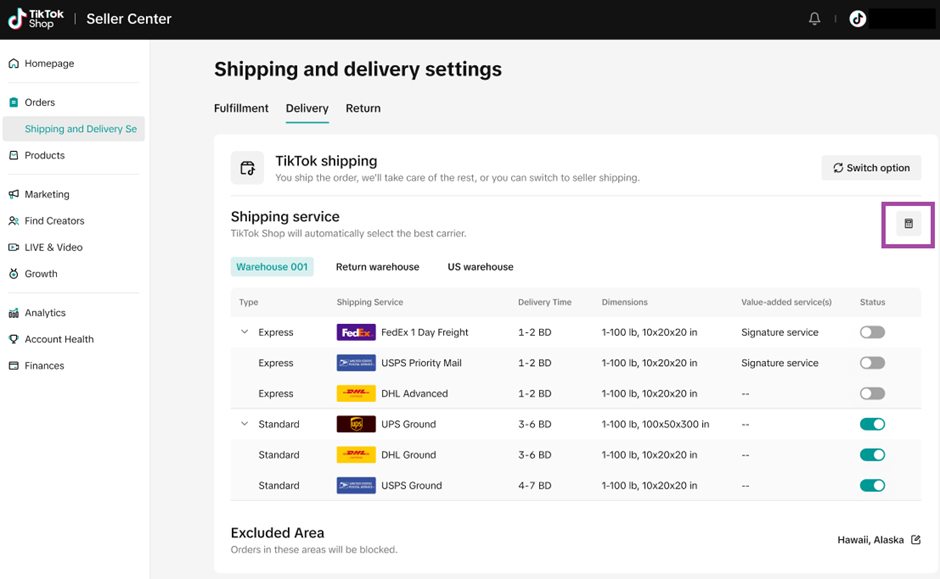940x579 pixels.
Task: Open the notifications bell
Action: pos(814,19)
